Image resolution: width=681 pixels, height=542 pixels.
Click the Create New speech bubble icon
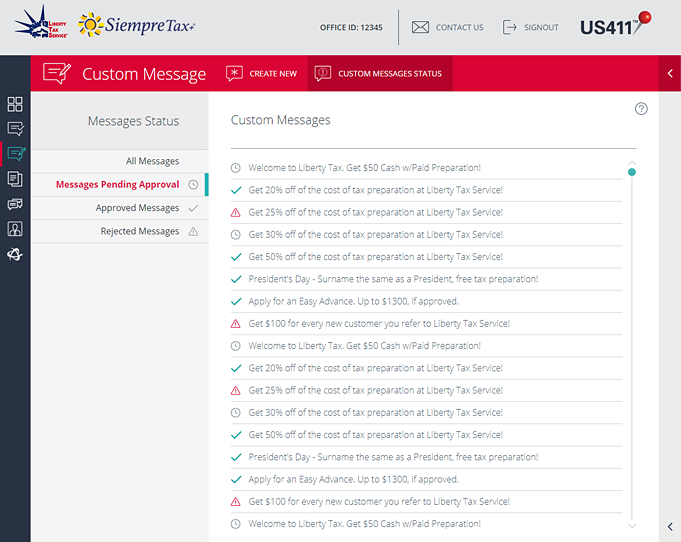coord(234,73)
